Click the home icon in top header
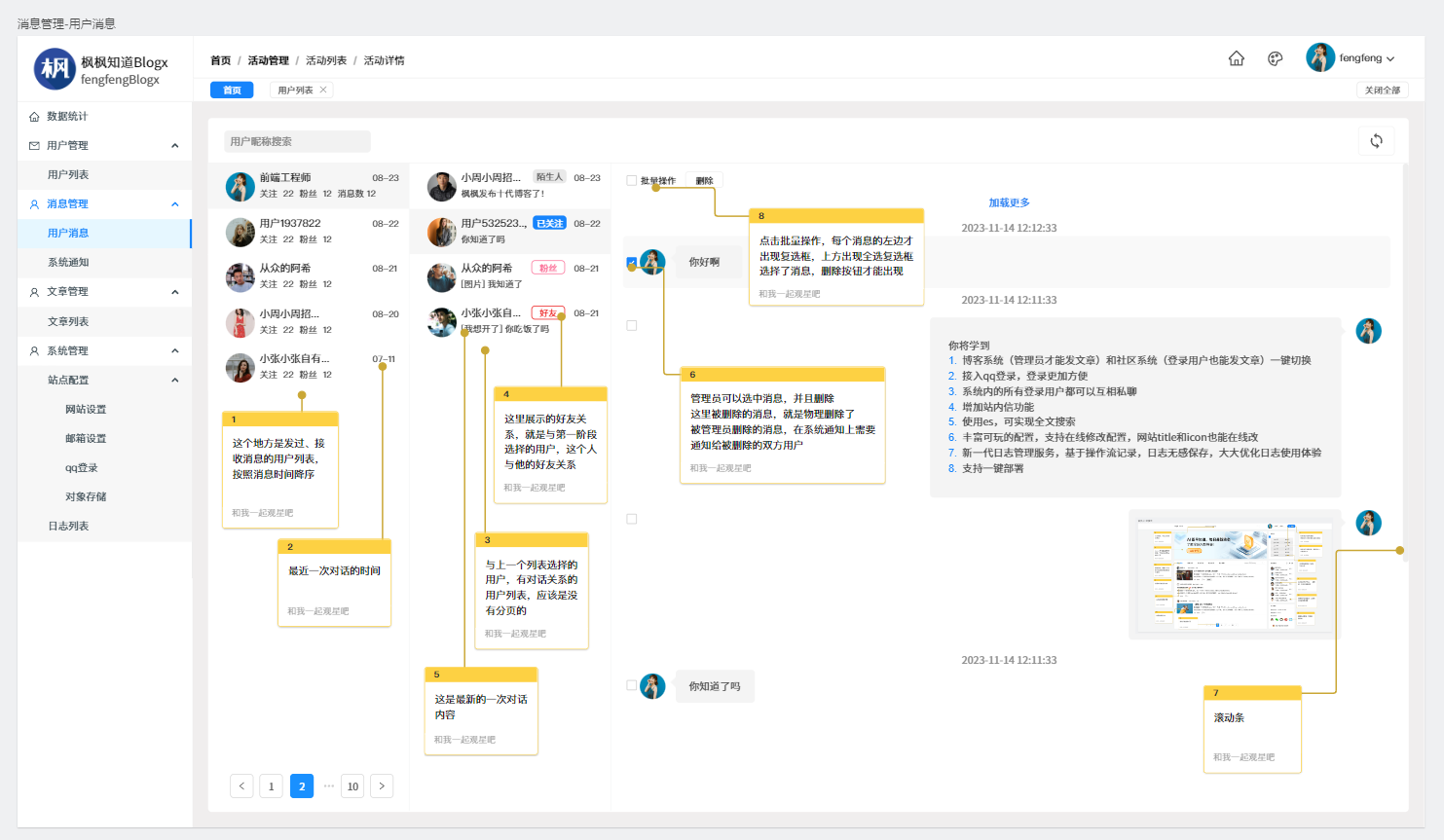 [x=1236, y=58]
